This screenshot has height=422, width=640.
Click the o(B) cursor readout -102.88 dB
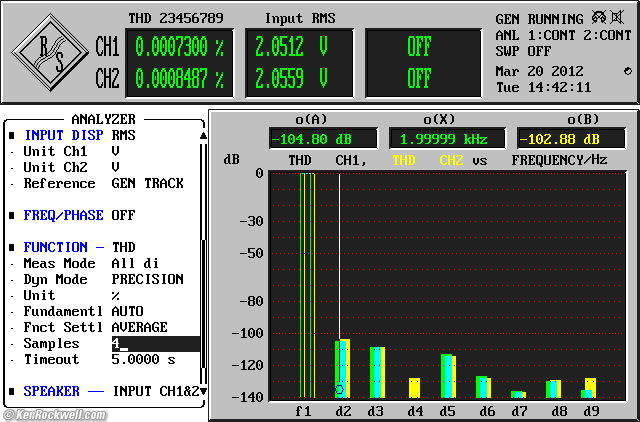pos(571,139)
